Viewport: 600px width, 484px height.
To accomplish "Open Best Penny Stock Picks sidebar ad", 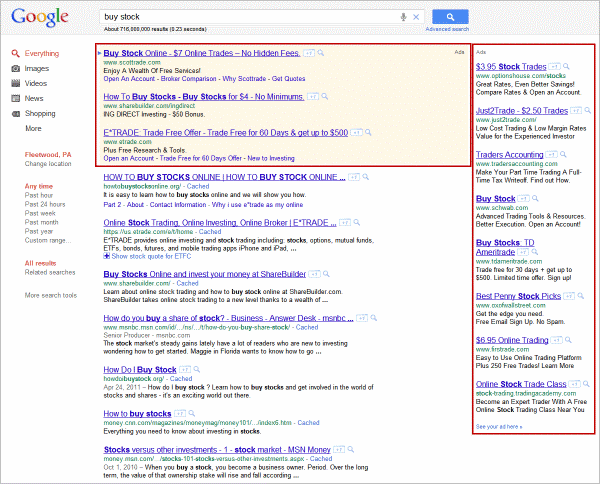I will click(518, 297).
